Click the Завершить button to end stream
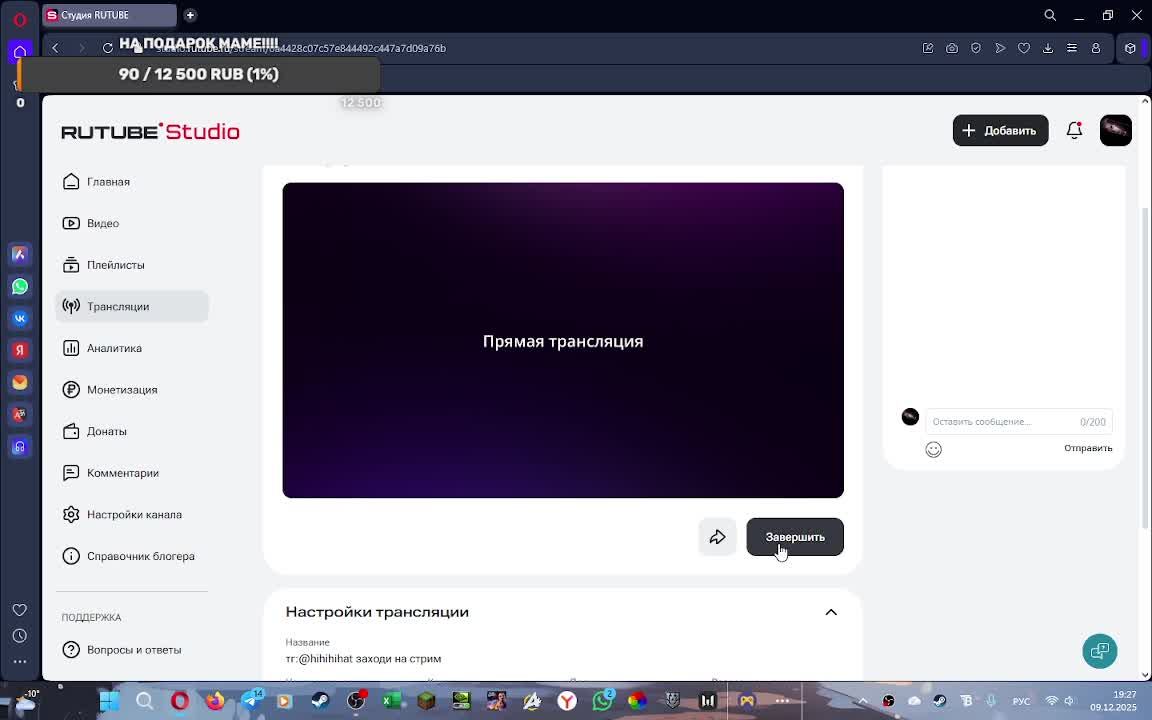Viewport: 1152px width, 720px height. coord(795,537)
